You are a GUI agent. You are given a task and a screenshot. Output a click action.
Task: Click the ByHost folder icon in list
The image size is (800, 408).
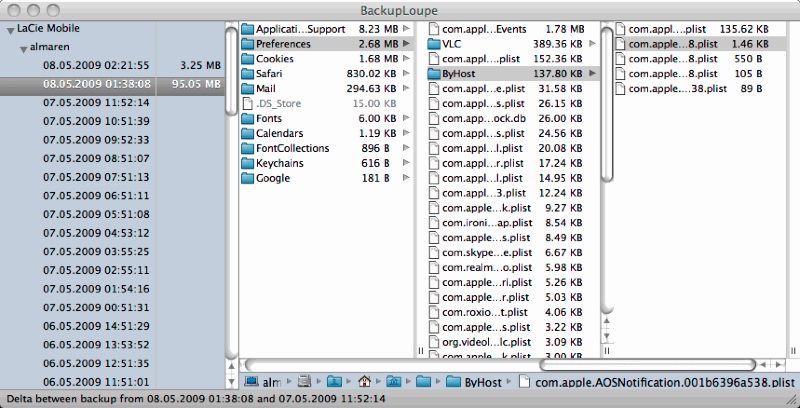tap(434, 73)
